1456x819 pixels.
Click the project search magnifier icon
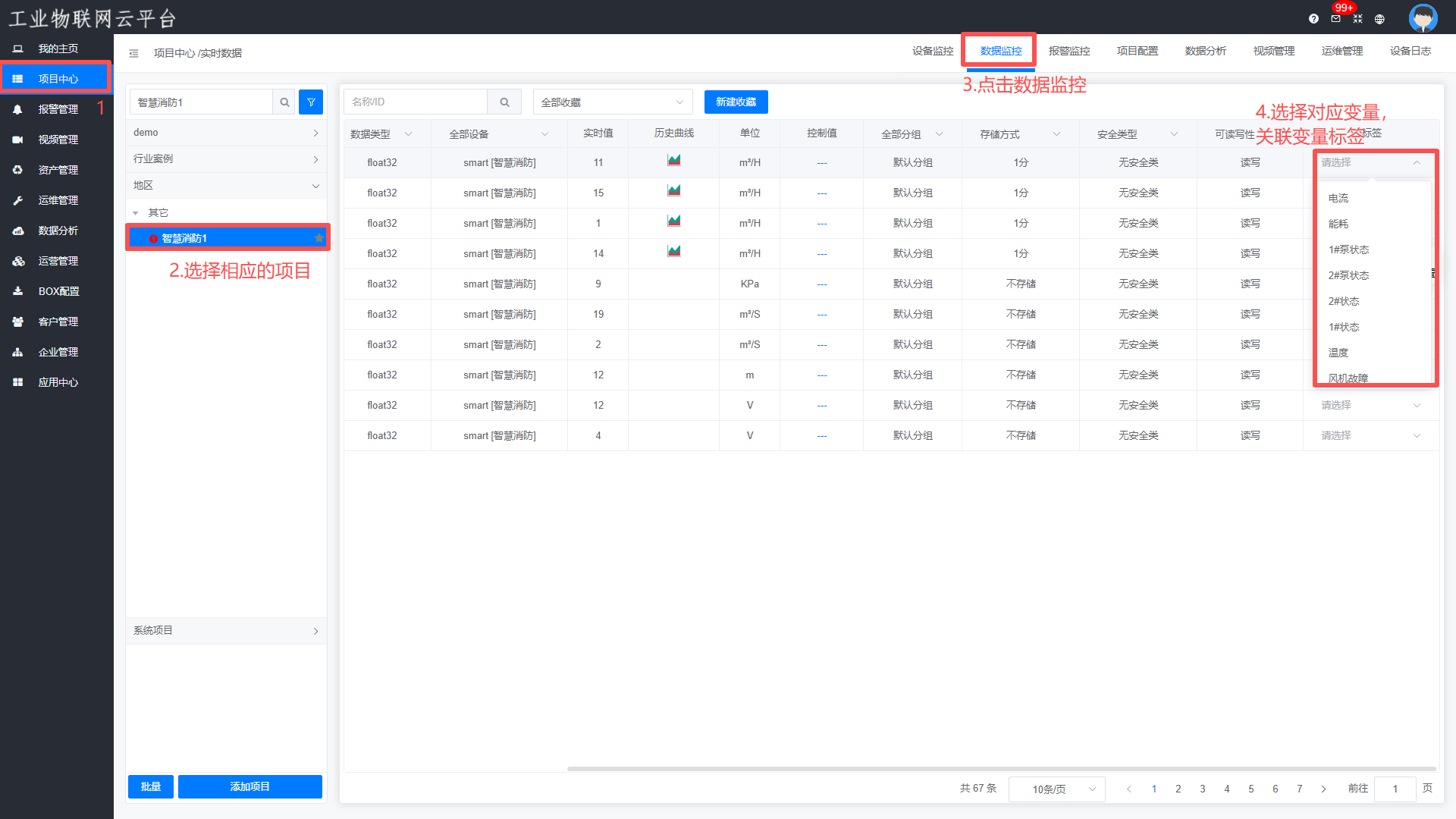click(x=284, y=102)
